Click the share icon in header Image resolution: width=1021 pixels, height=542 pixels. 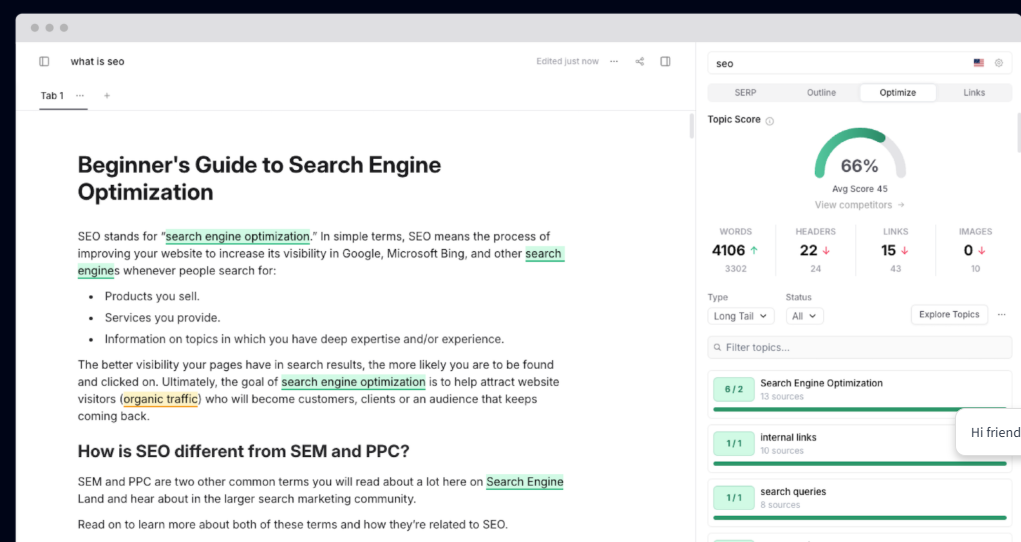[x=639, y=61]
